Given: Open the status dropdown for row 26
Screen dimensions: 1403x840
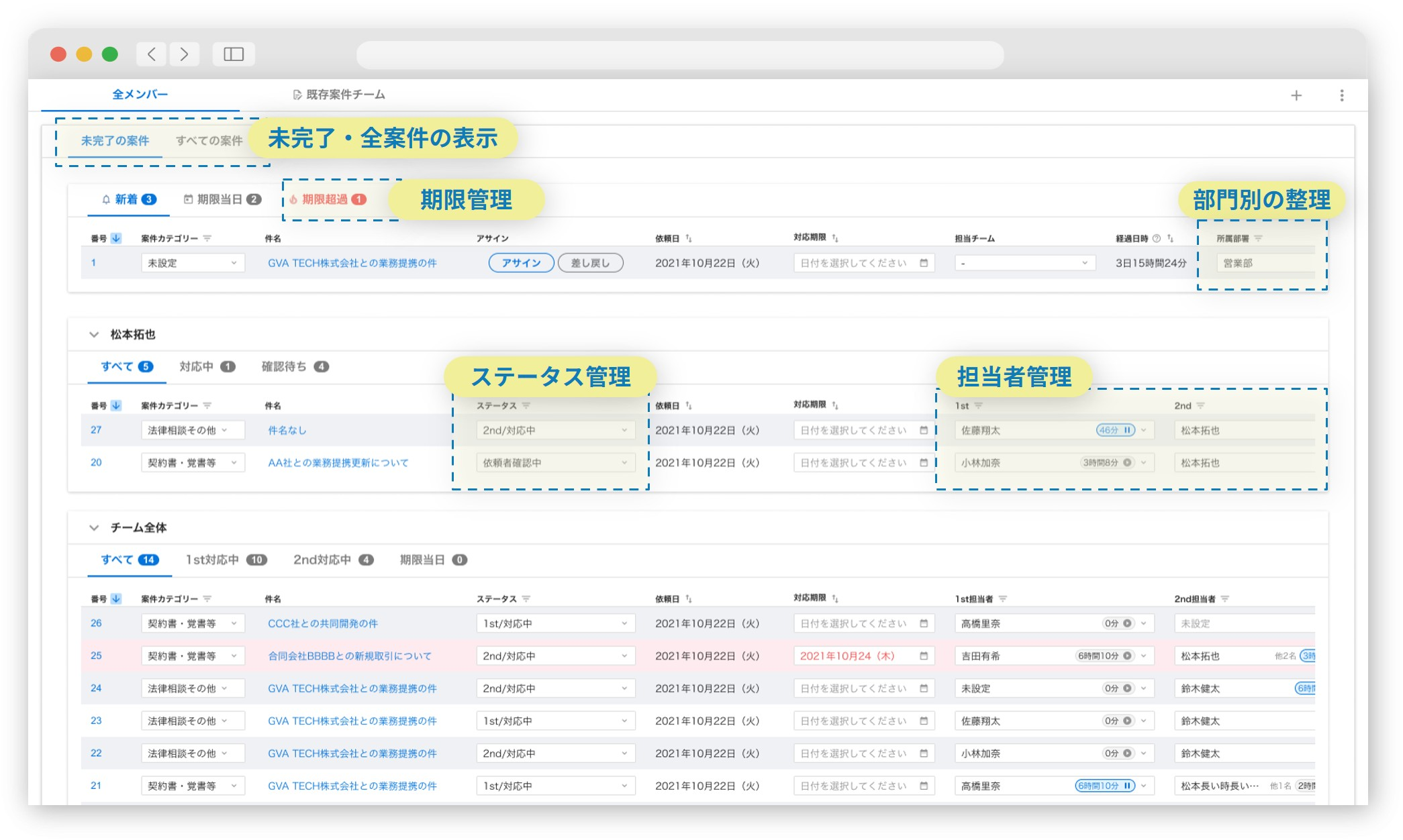Looking at the screenshot, I should 554,623.
